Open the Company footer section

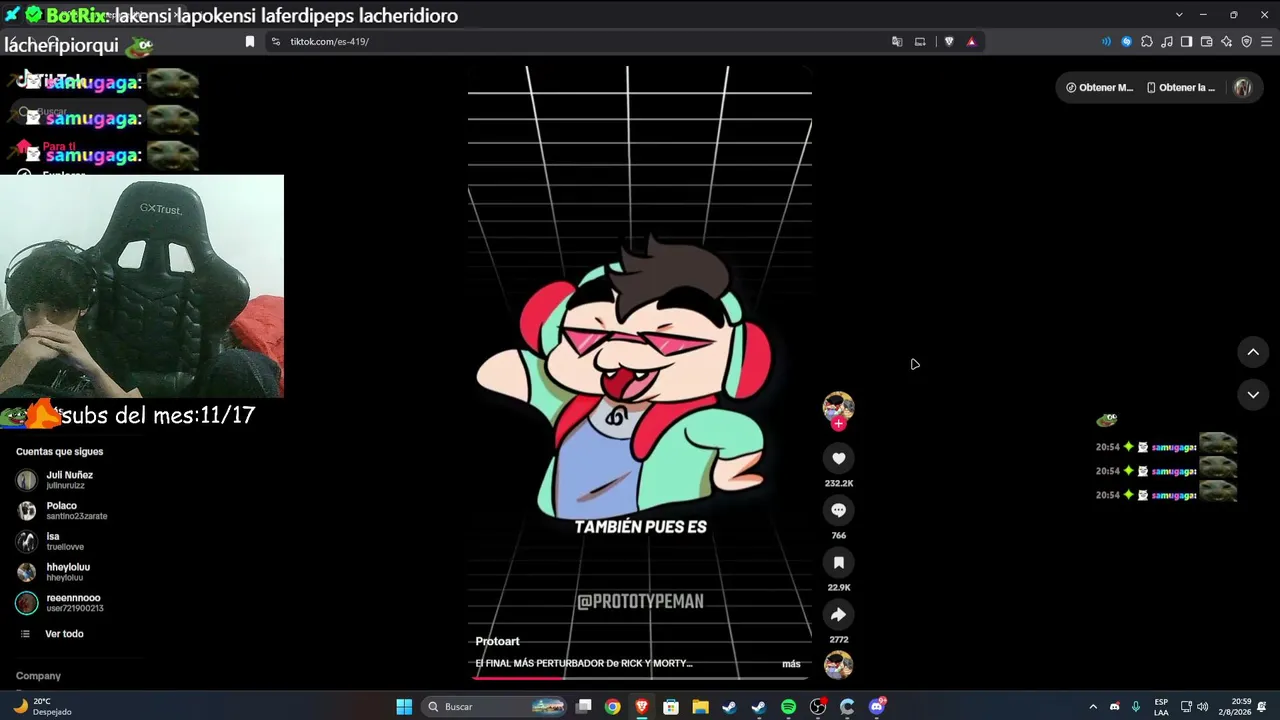click(x=38, y=676)
